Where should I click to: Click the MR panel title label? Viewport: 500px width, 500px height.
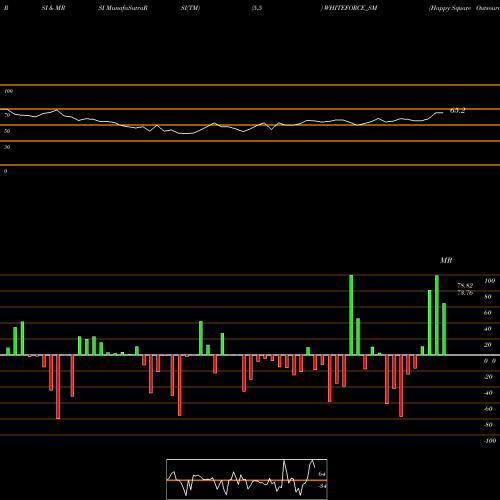446,260
